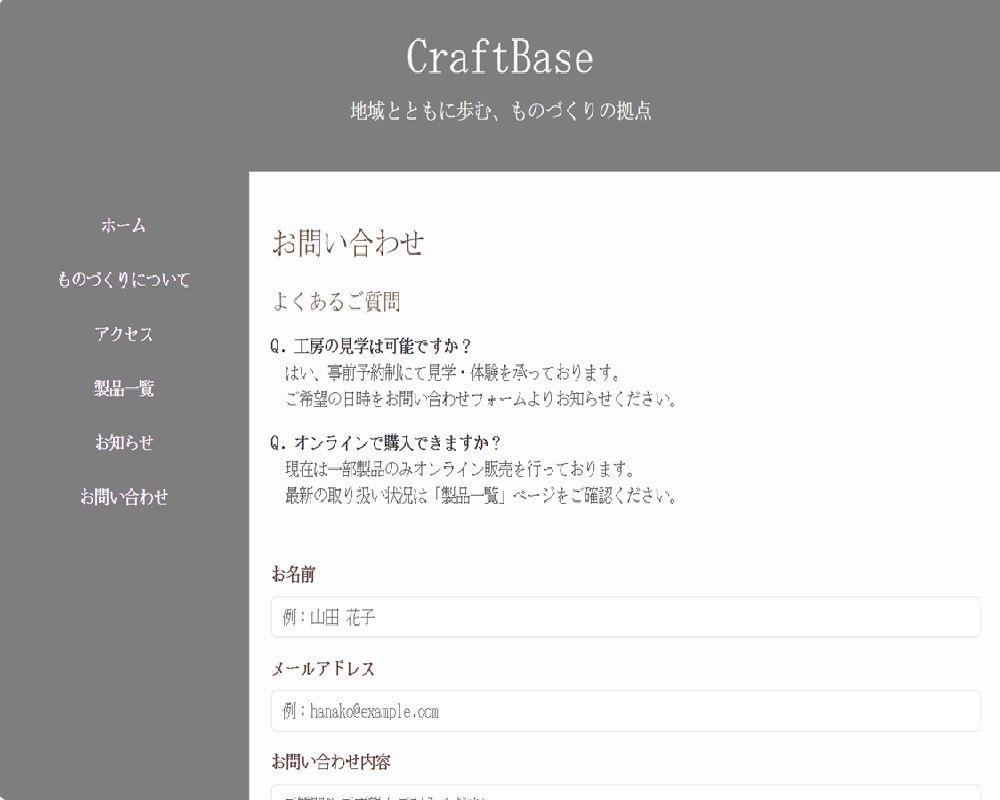The height and width of the screenshot is (800, 1000).
Task: Open the 製品一覧 page link
Action: click(x=124, y=390)
